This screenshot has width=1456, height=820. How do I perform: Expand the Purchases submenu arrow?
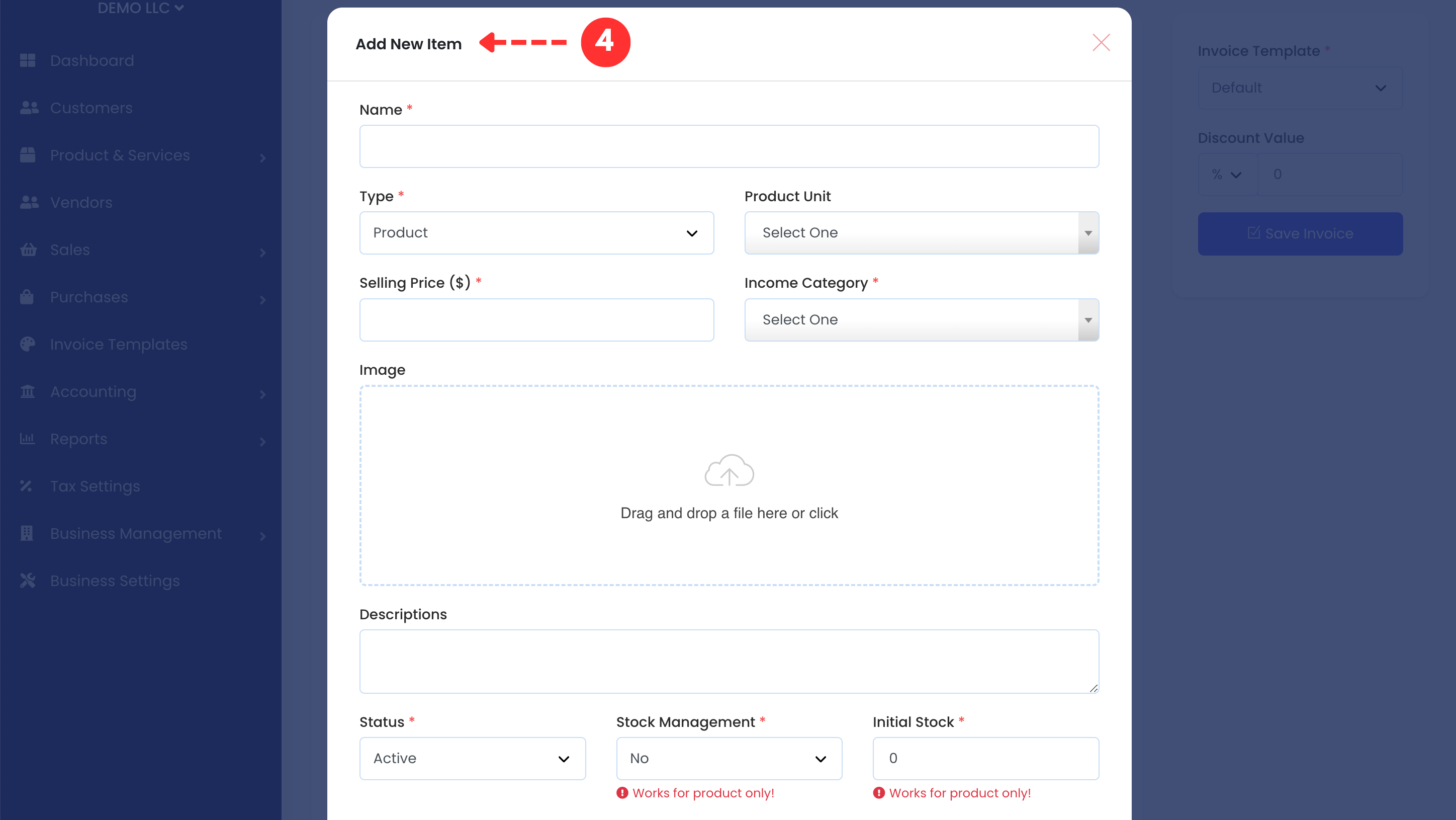point(262,300)
